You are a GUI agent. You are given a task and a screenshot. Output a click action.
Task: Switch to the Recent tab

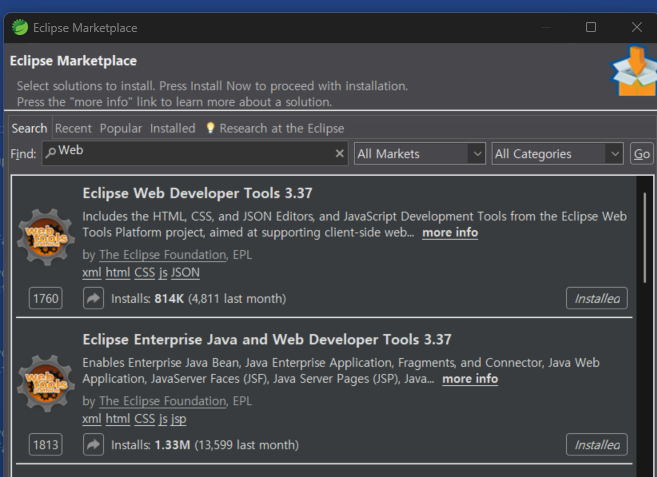pos(73,128)
